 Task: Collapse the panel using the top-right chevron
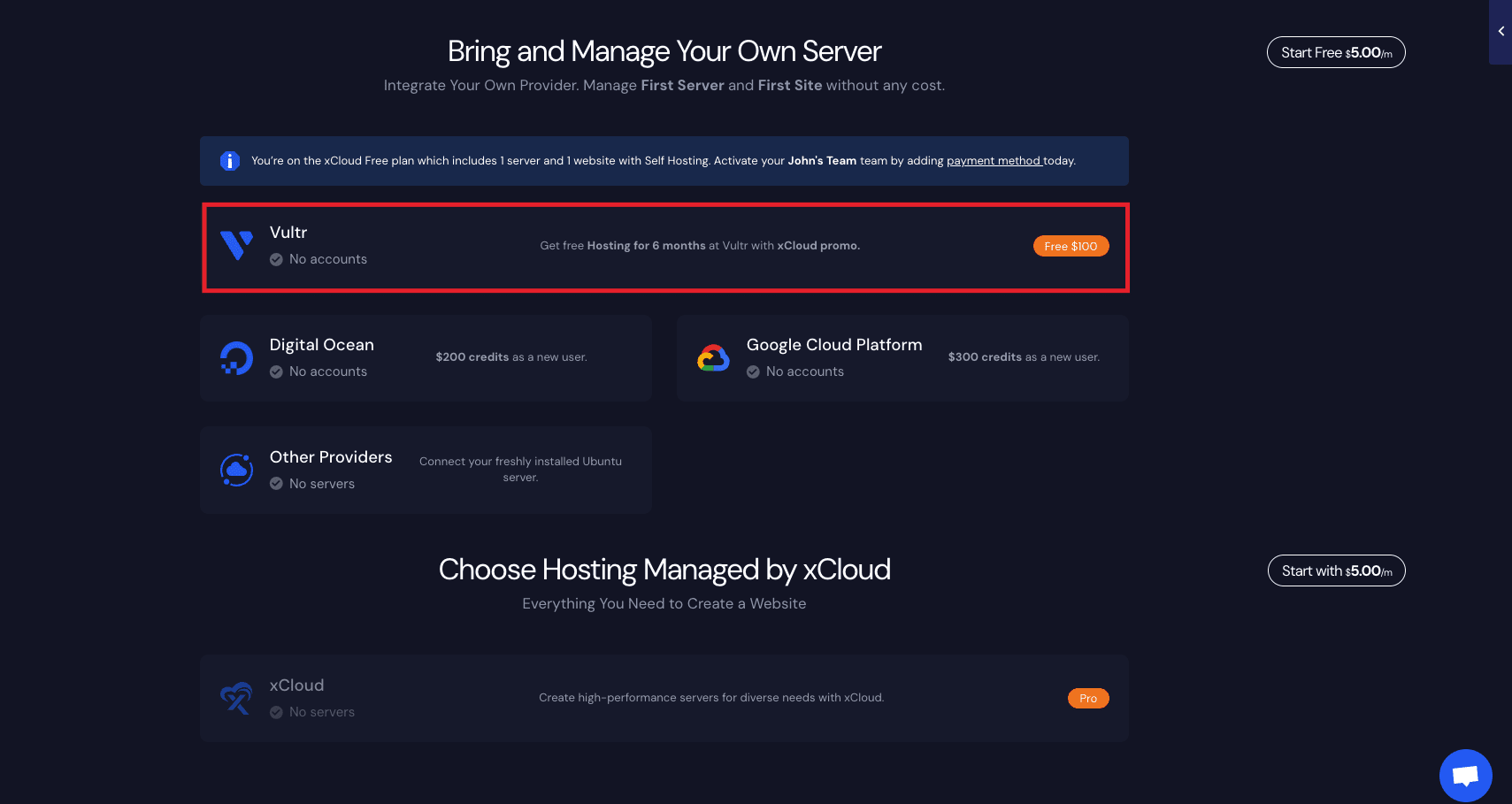point(1500,30)
